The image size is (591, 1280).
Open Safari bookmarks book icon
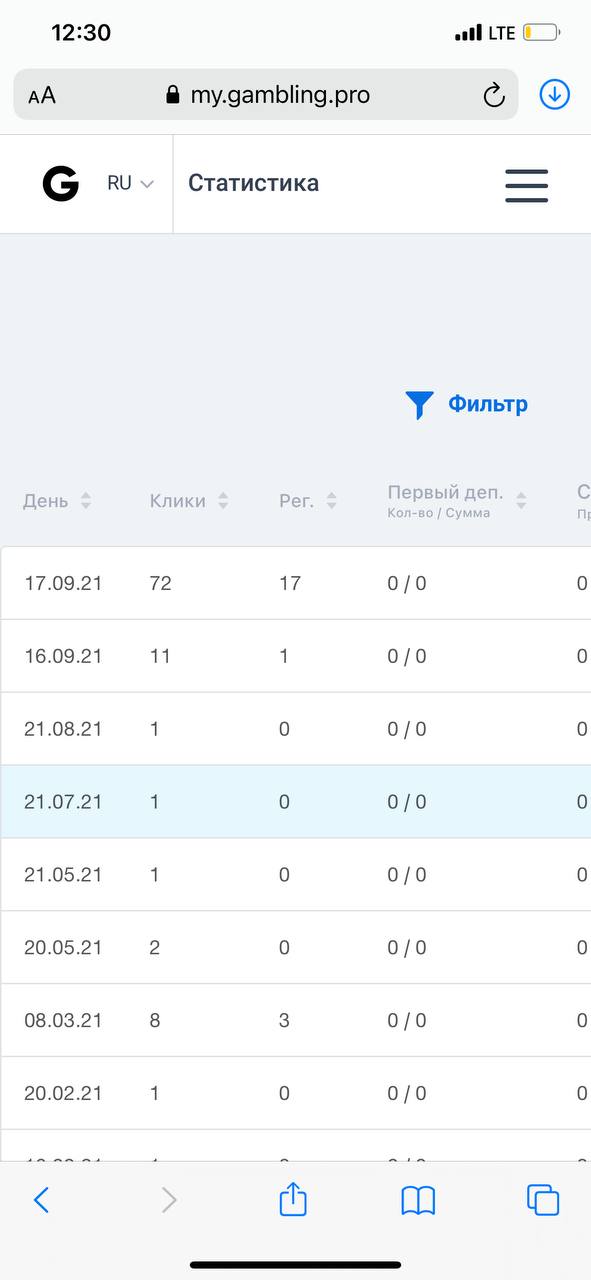pos(418,1200)
